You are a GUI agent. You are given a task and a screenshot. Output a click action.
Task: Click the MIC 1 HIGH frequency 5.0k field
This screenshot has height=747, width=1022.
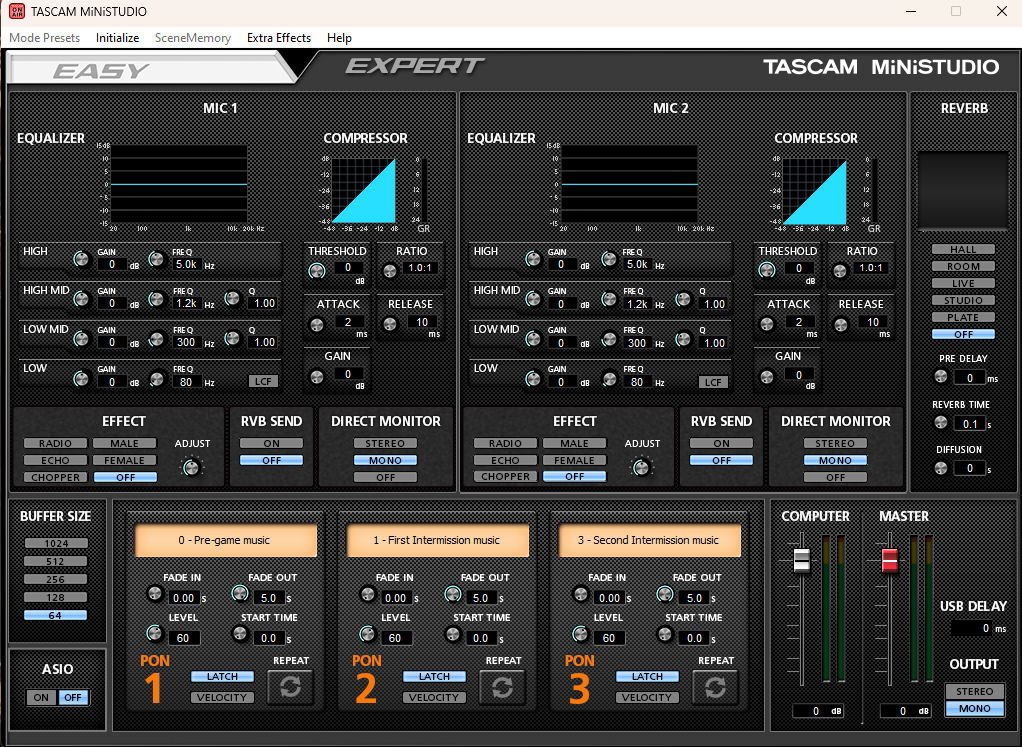coord(186,265)
